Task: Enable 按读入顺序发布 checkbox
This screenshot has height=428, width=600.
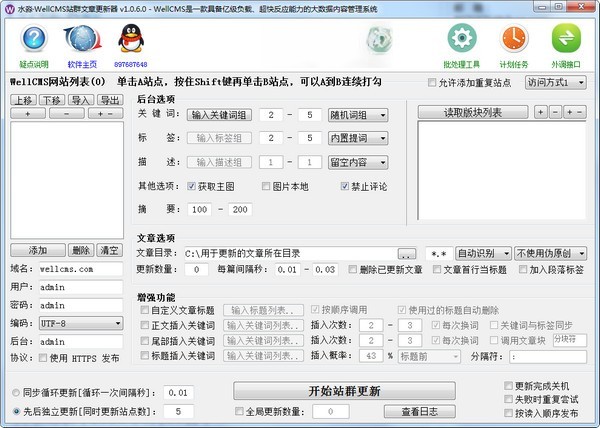Action: (x=508, y=413)
